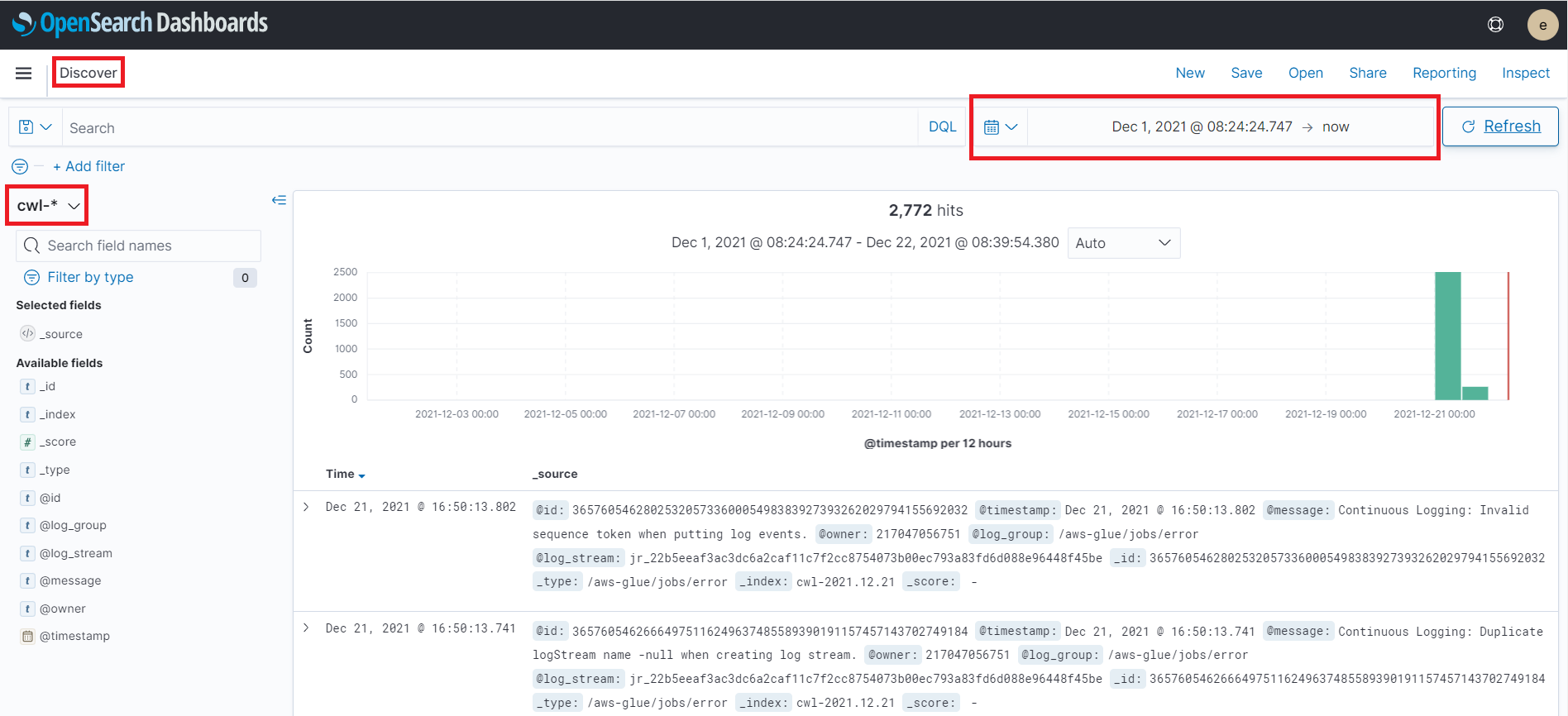Click the @id field type icon

[27, 498]
